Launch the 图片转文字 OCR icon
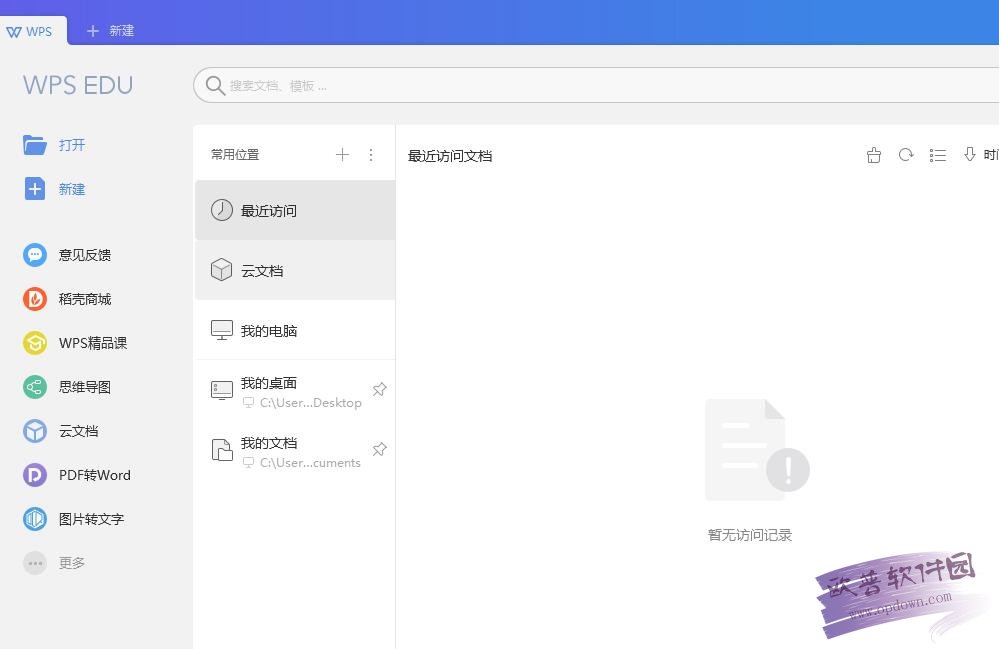999x649 pixels. click(34, 519)
